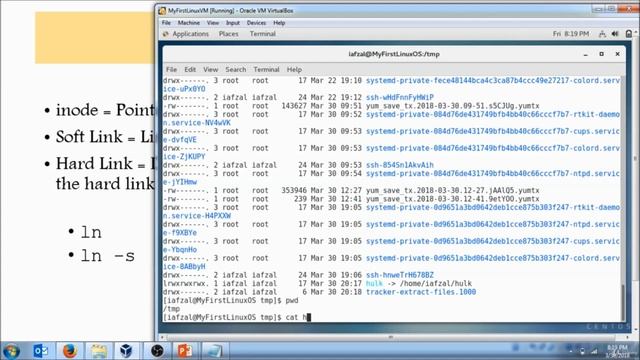Click terminal title iafzal@MyFirstLinuxOS:/tmp

pyautogui.click(x=394, y=54)
